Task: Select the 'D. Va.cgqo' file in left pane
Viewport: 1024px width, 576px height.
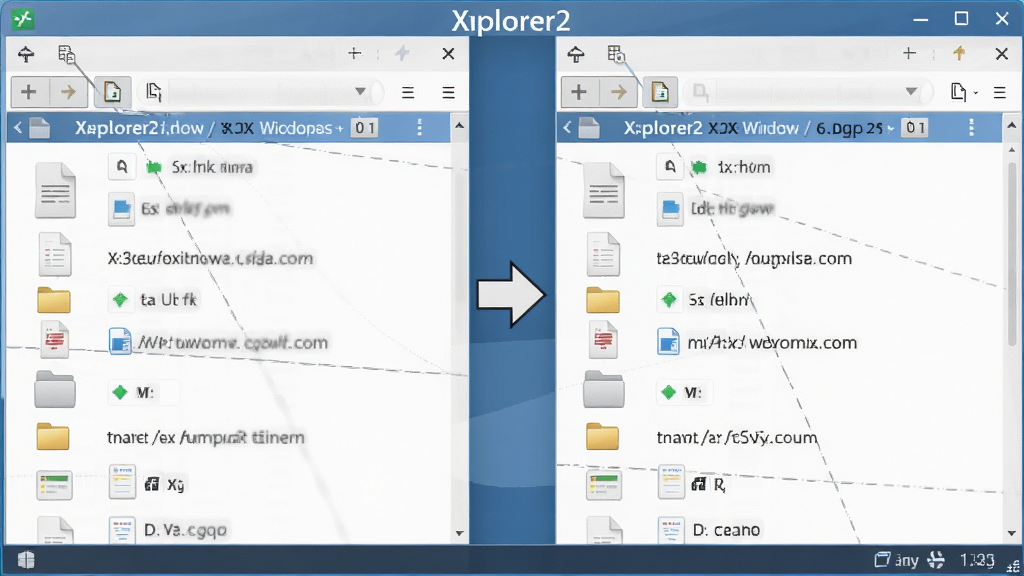Action: tap(185, 530)
